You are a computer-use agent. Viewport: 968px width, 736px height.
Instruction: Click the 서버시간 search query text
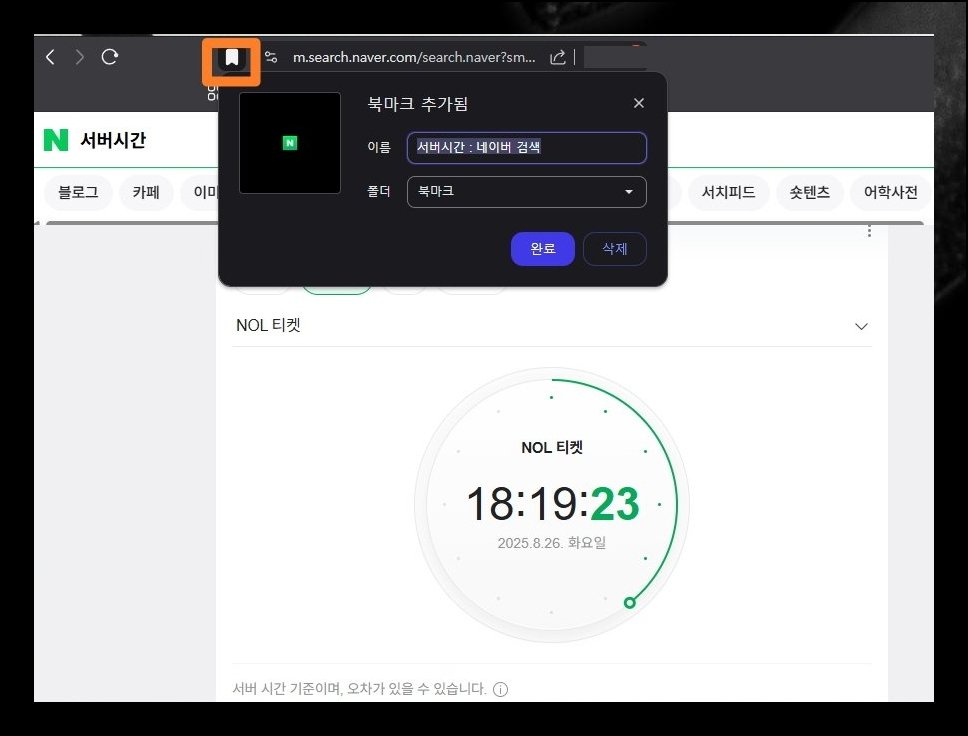pyautogui.click(x=113, y=140)
